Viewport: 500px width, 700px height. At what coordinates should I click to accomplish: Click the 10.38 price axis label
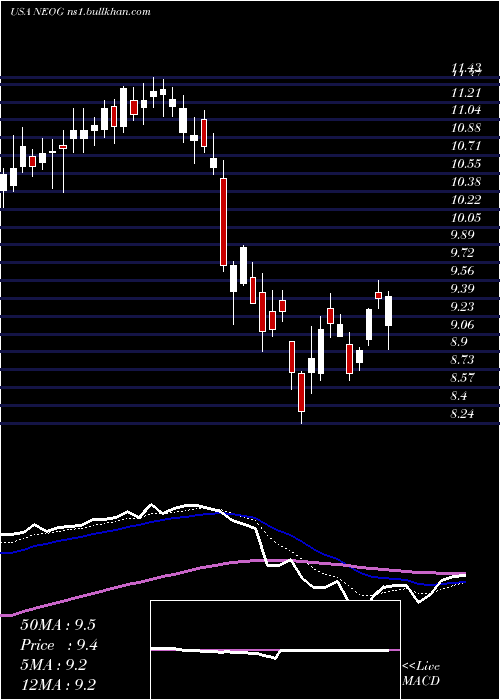[466, 182]
